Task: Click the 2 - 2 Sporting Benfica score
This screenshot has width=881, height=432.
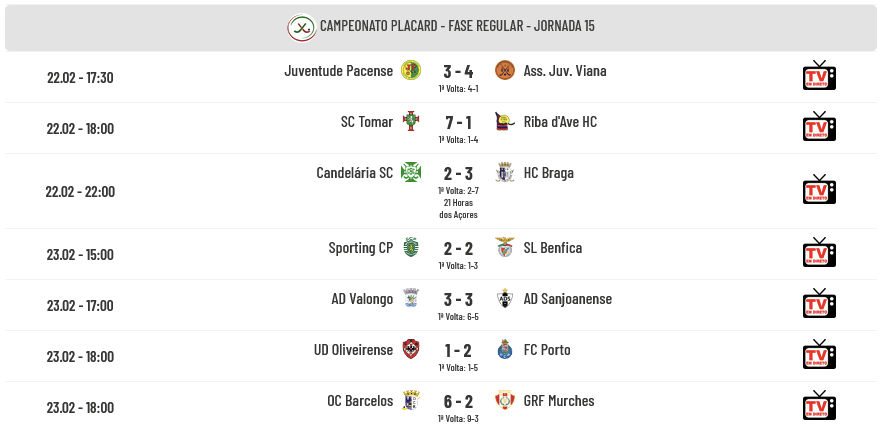Action: pos(458,248)
